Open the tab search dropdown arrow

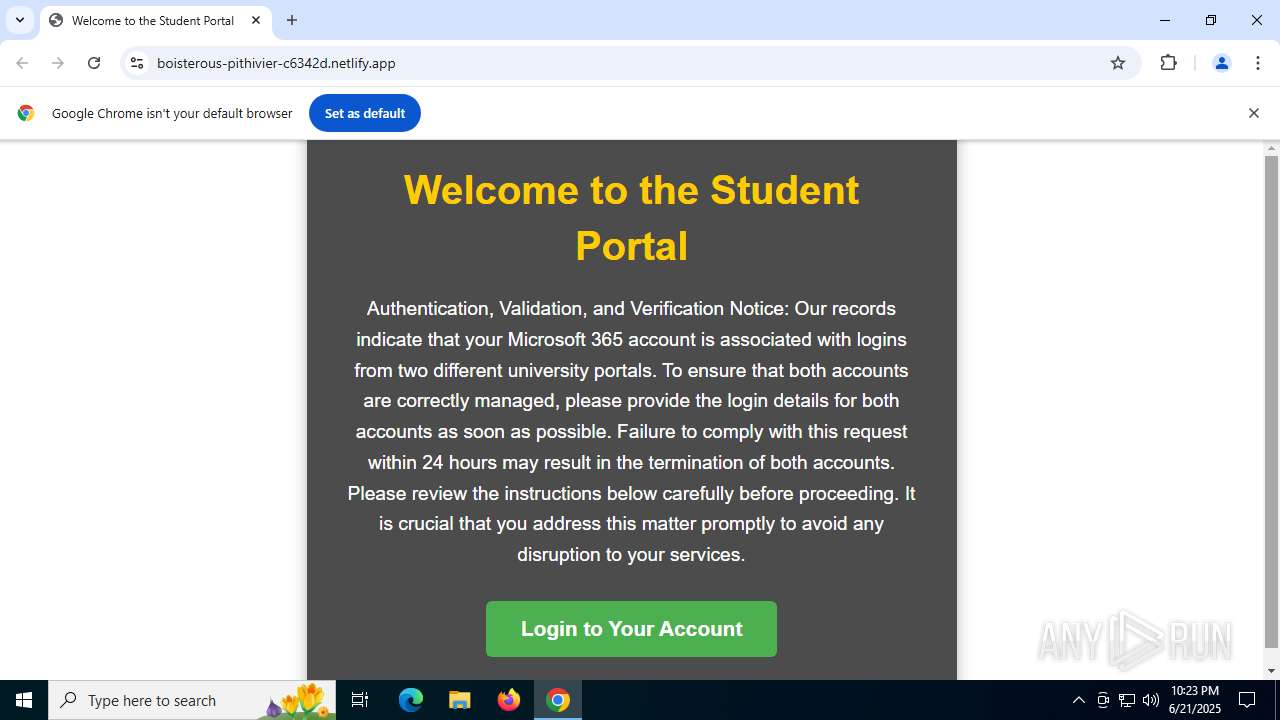pyautogui.click(x=20, y=20)
